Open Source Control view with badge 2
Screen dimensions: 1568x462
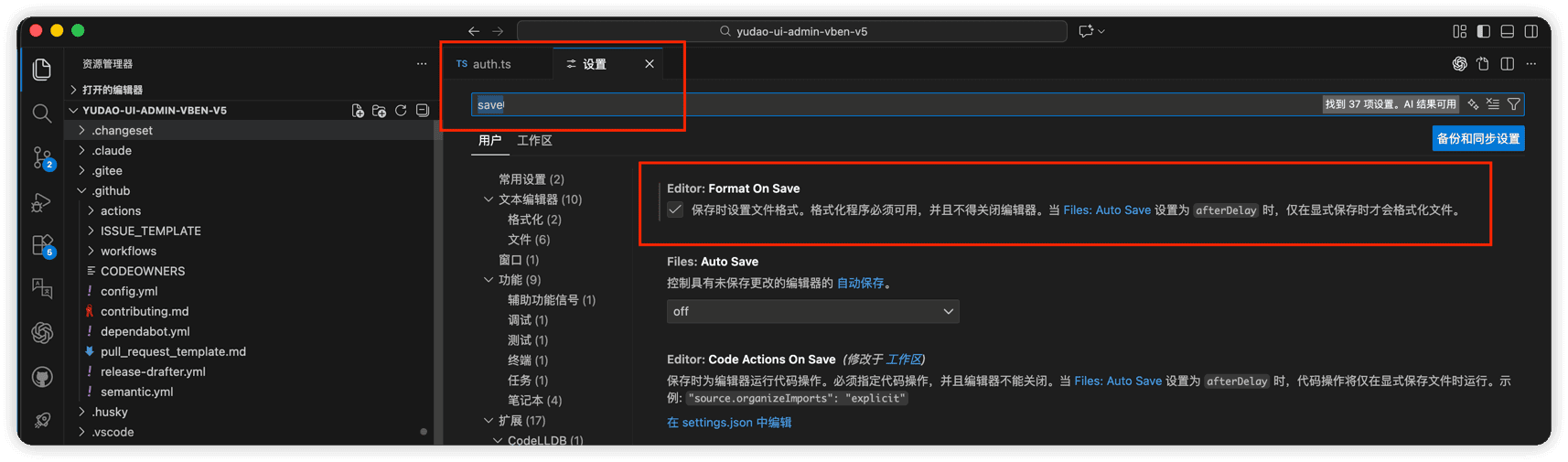42,157
